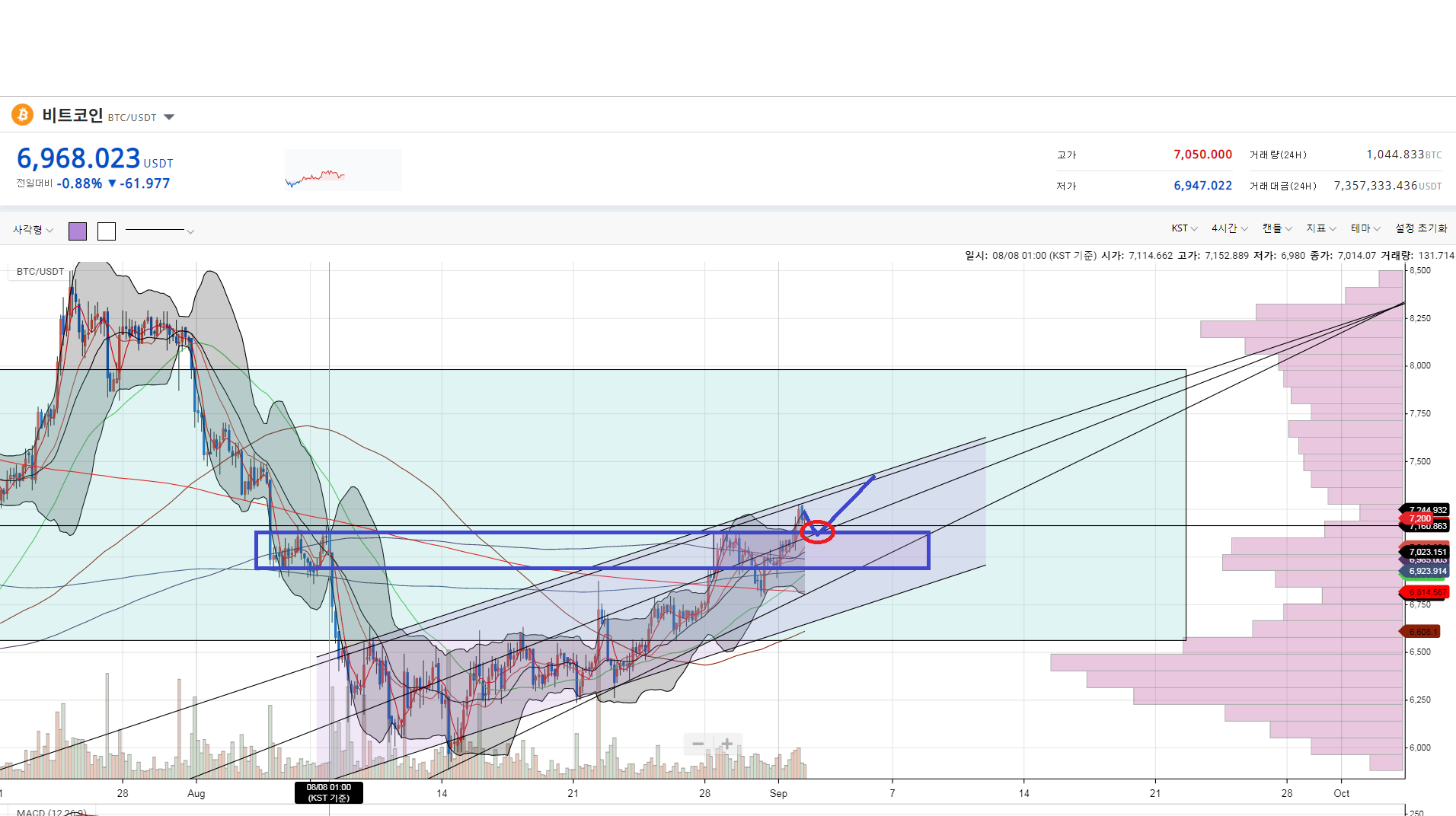Click the low price value 6,947.022
1456x816 pixels.
coord(1202,186)
